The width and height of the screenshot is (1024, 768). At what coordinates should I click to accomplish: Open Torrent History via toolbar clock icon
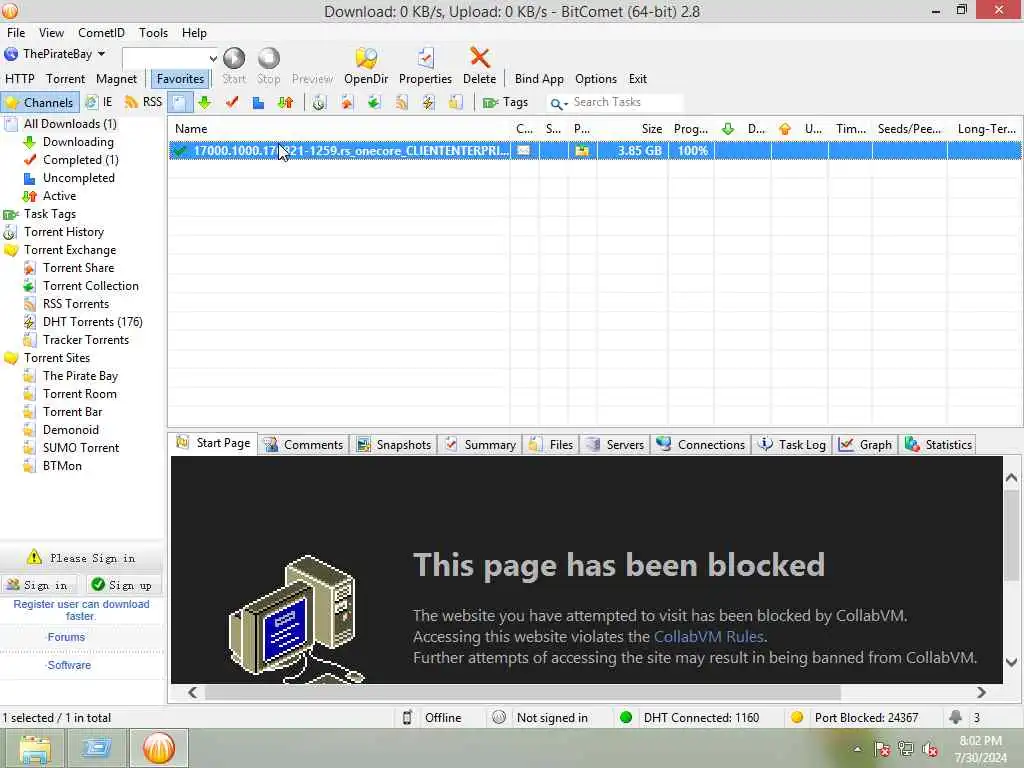(319, 102)
